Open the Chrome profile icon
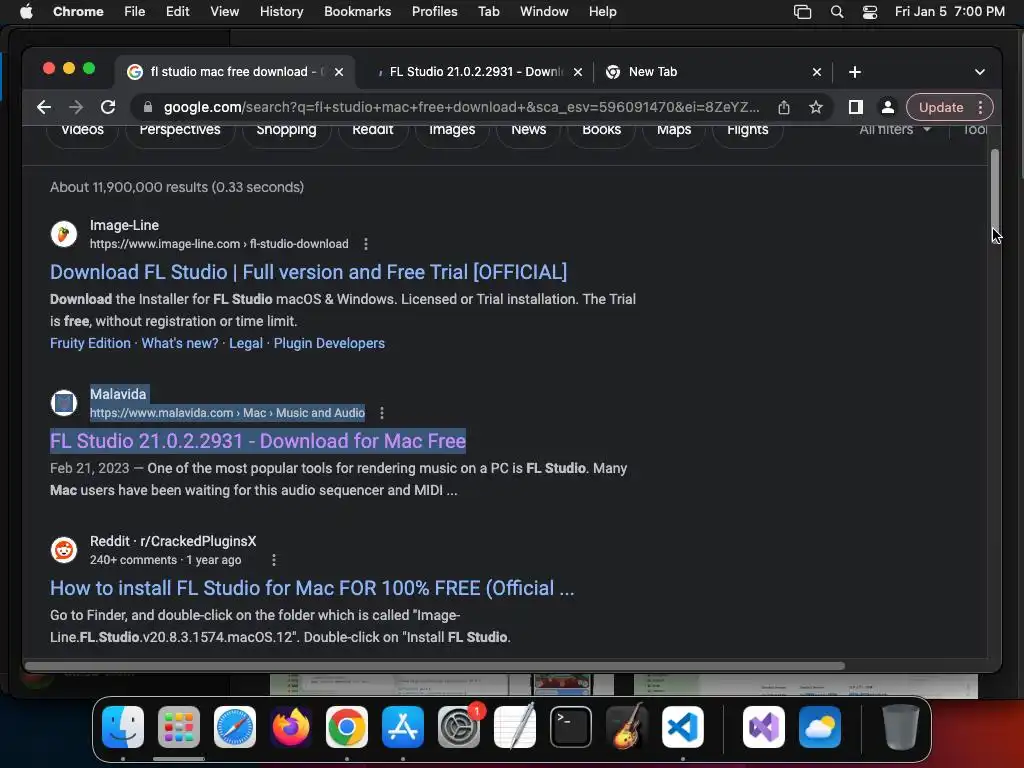Viewport: 1024px width, 768px height. coord(888,107)
